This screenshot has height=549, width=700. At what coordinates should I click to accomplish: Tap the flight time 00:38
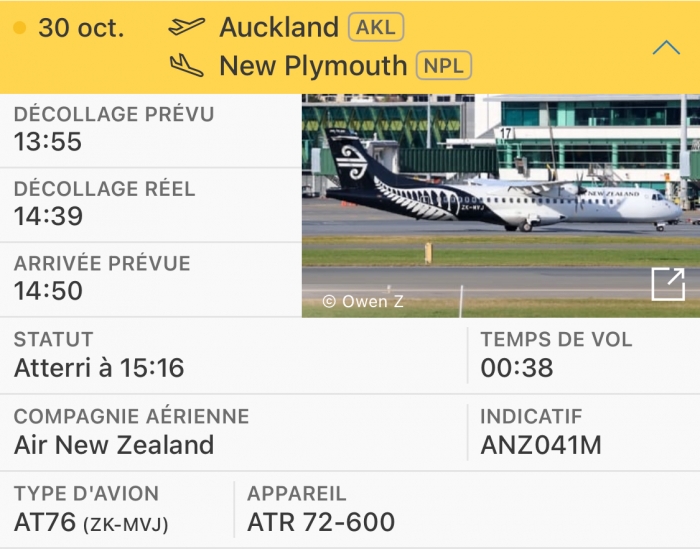[x=517, y=368]
